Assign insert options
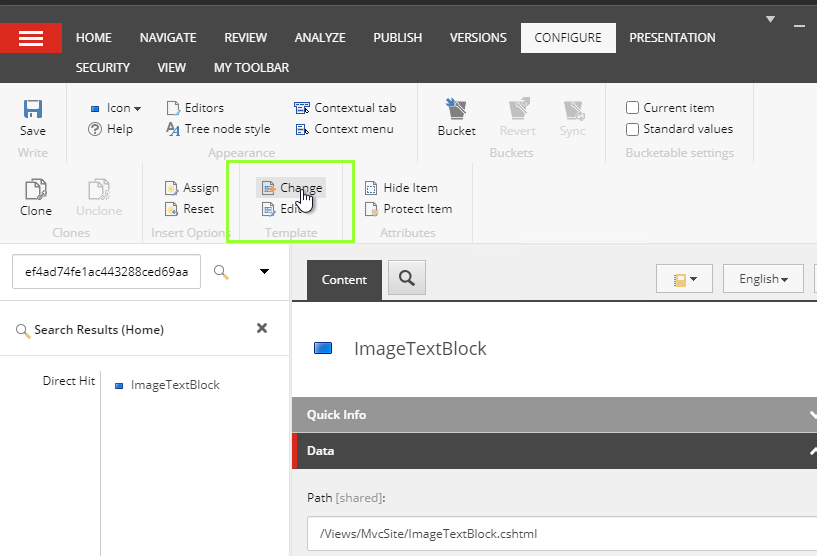 point(191,188)
